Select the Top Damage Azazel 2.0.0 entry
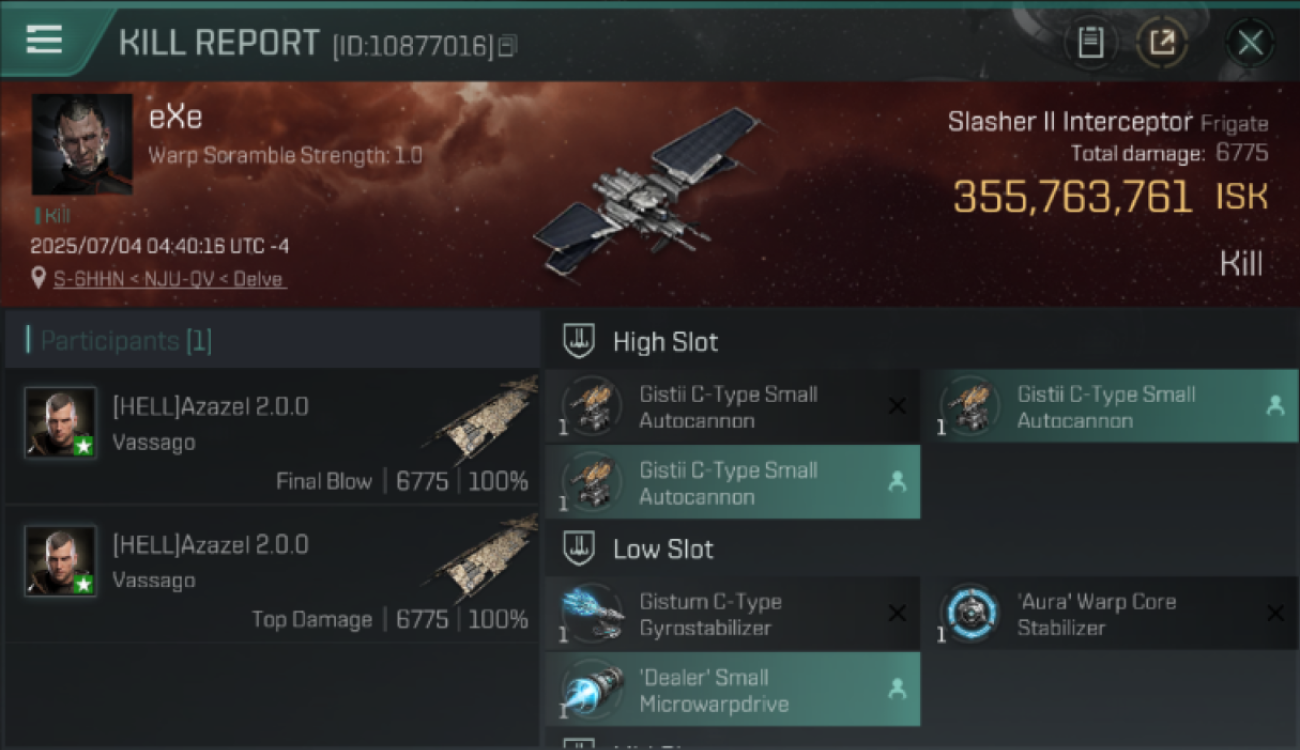The width and height of the screenshot is (1300, 750). click(272, 573)
